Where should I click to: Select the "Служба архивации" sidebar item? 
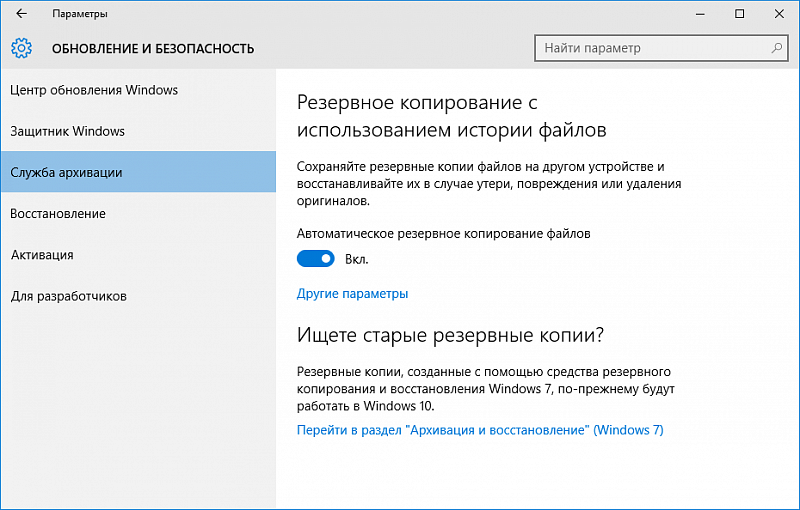[x=66, y=172]
